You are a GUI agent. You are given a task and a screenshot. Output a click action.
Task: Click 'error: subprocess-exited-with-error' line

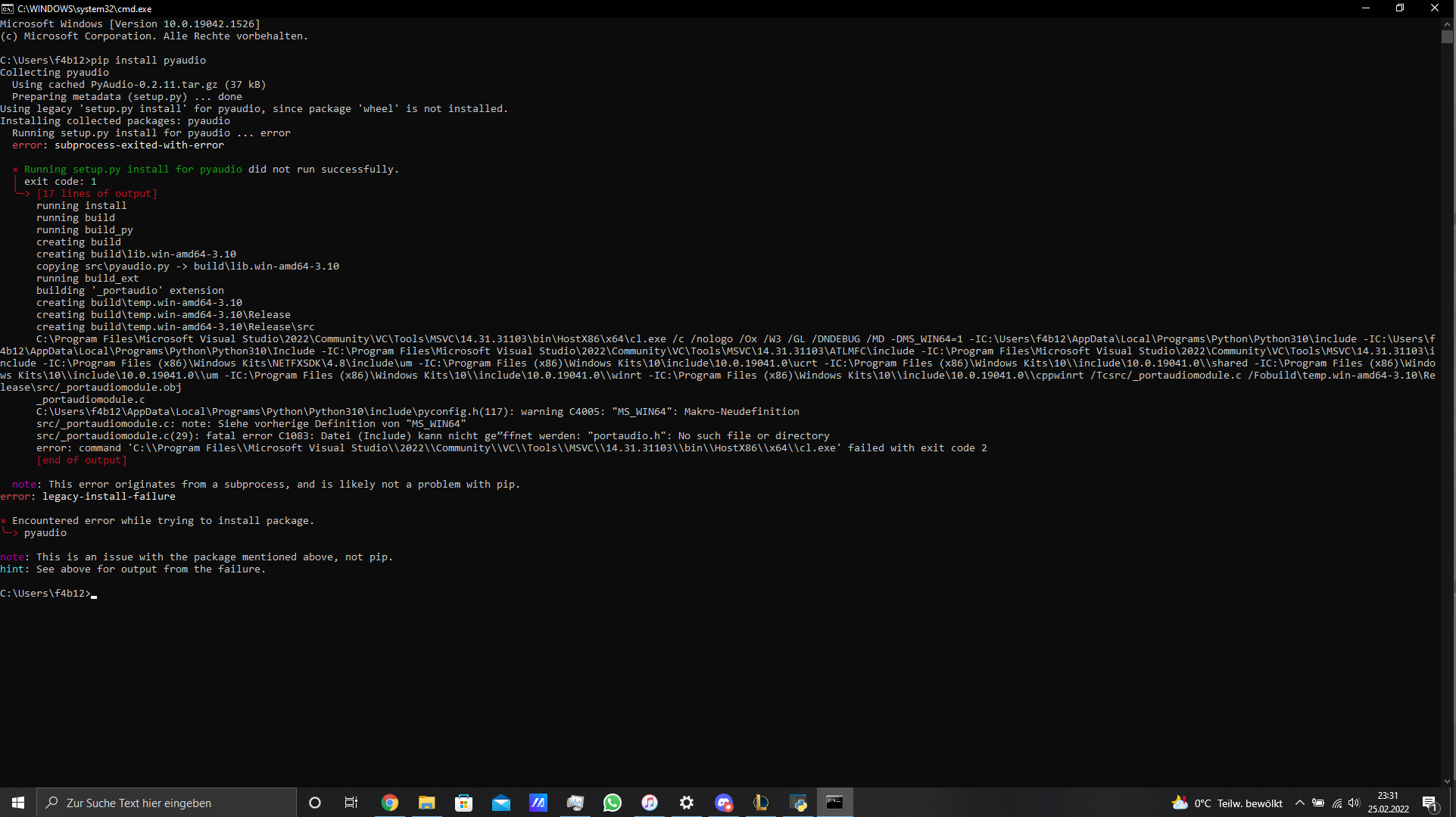[118, 145]
